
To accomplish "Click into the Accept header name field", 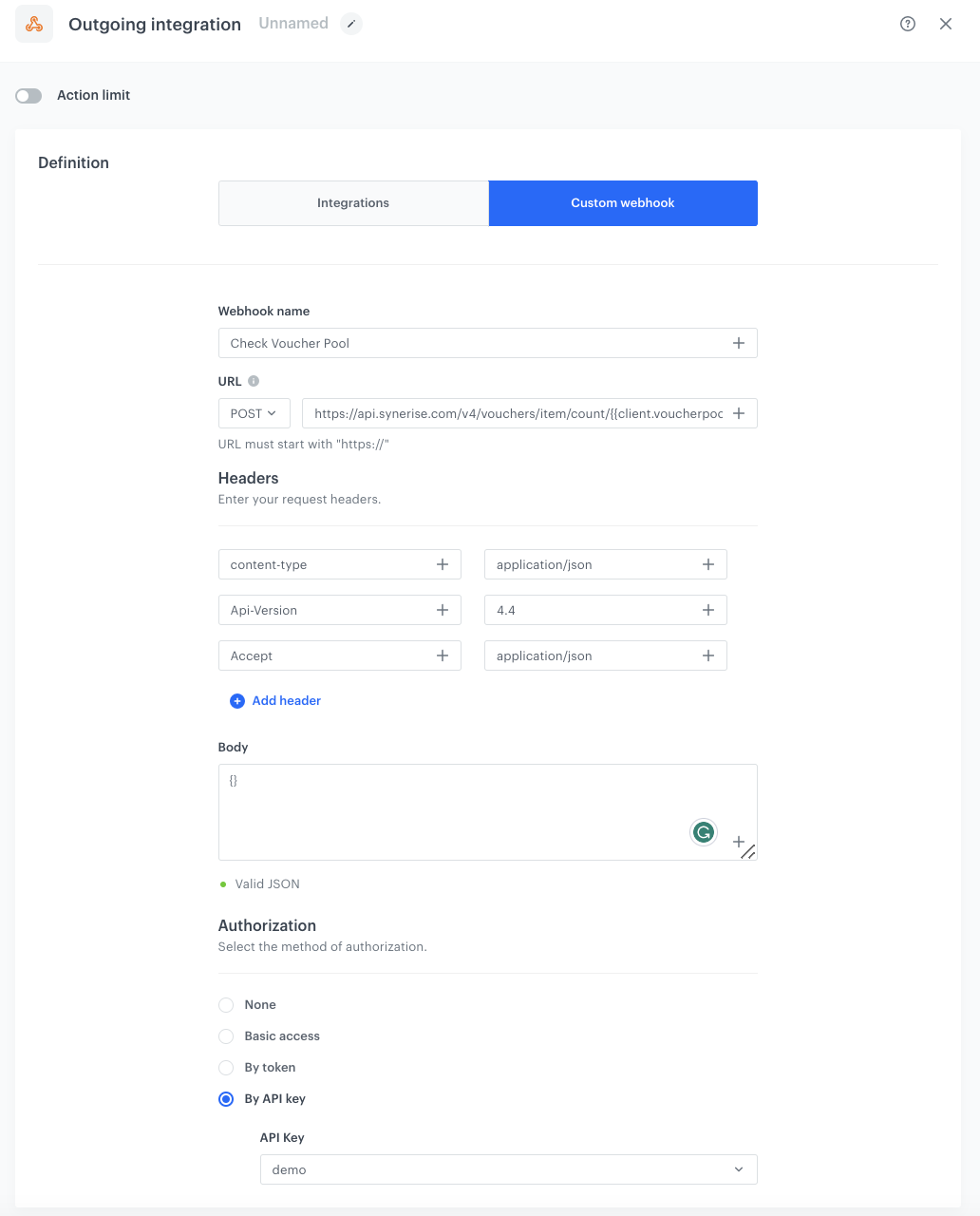I will (x=328, y=655).
